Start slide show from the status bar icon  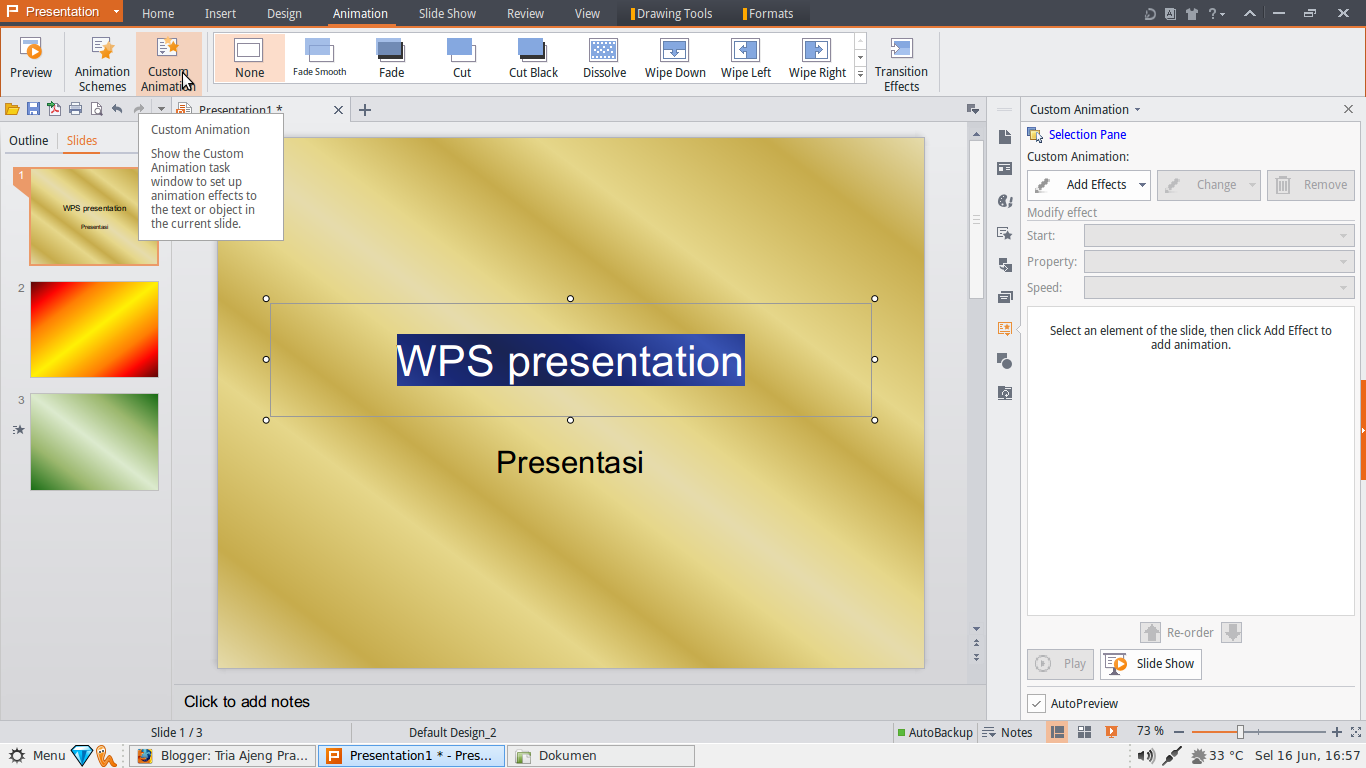(x=1110, y=732)
